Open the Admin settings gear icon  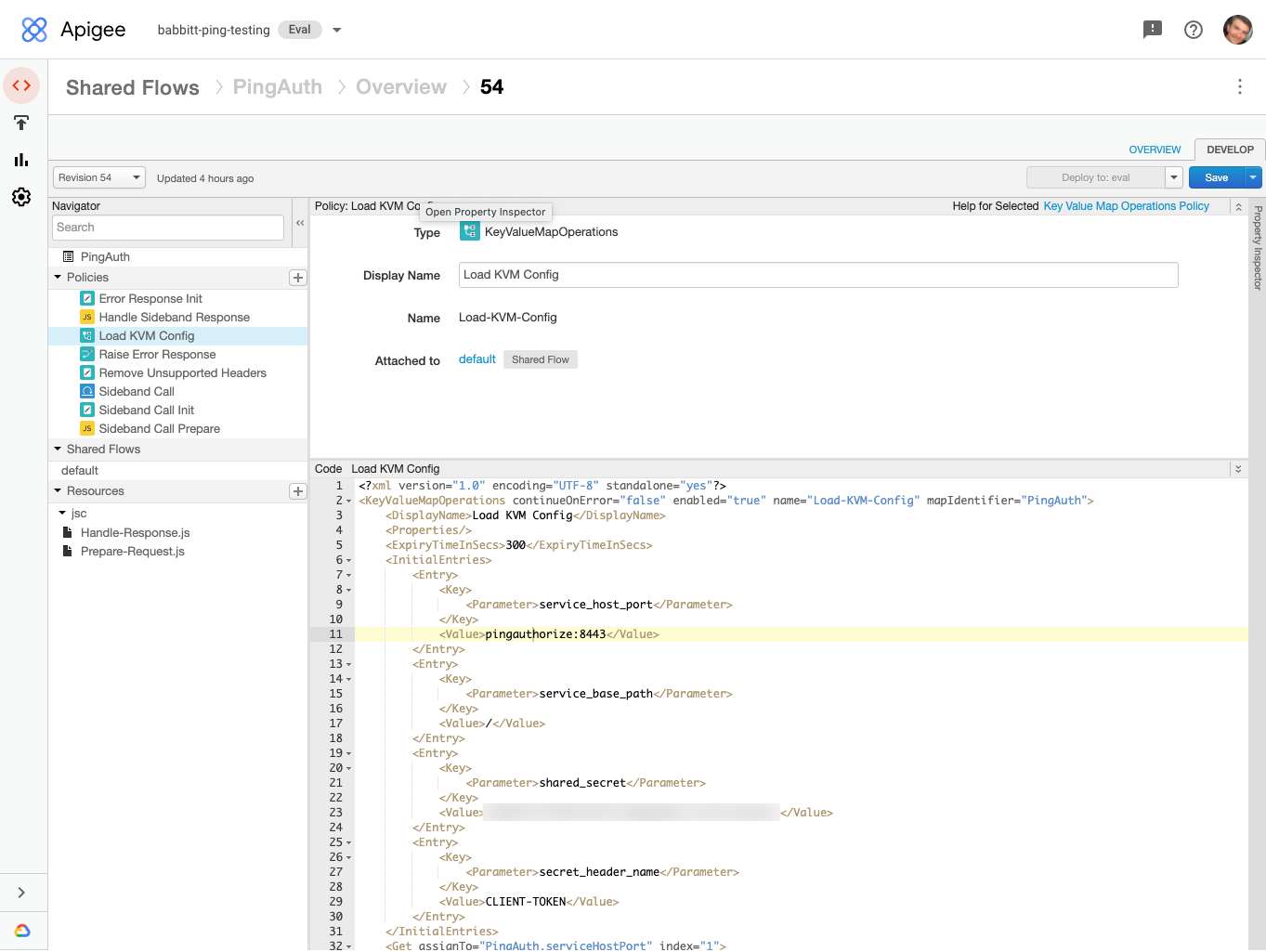(21, 197)
